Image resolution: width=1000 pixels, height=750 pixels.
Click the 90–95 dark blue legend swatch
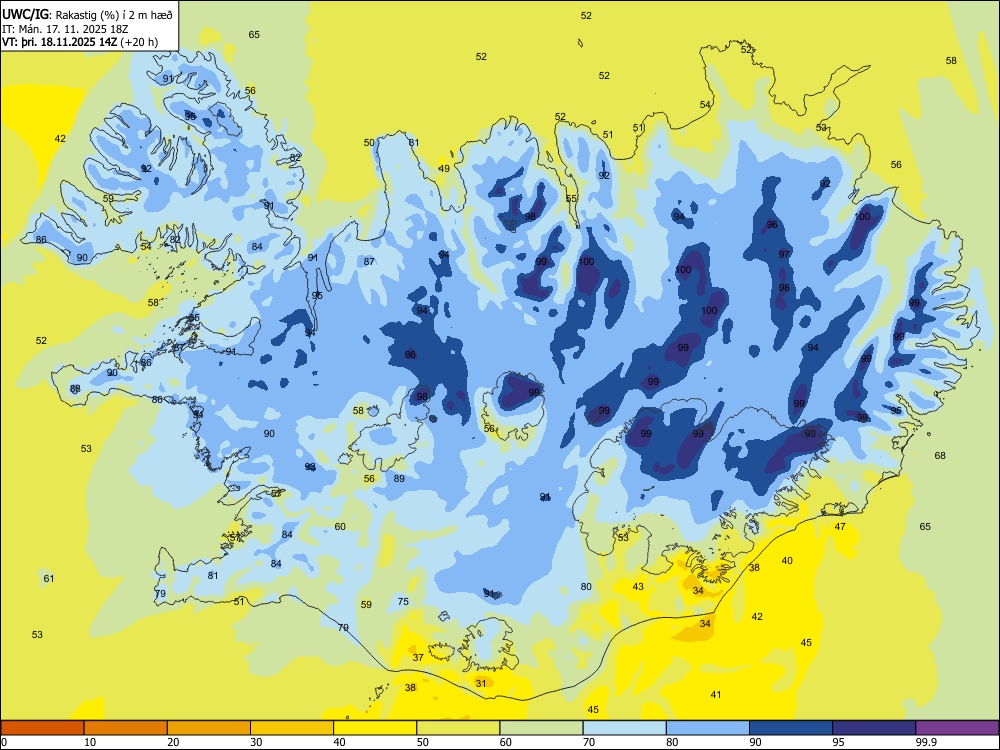coord(791,728)
